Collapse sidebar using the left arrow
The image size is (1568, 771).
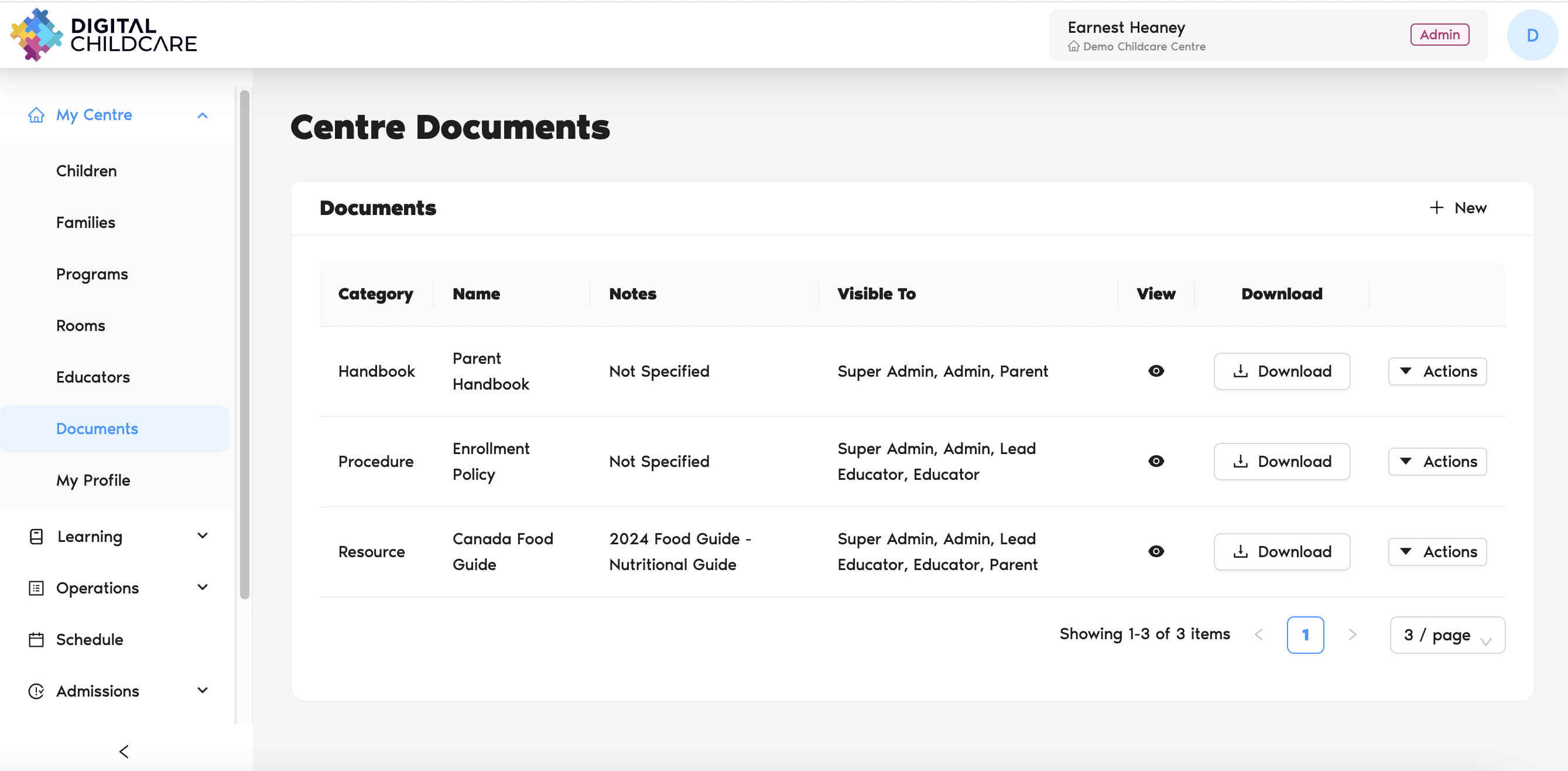pyautogui.click(x=124, y=752)
